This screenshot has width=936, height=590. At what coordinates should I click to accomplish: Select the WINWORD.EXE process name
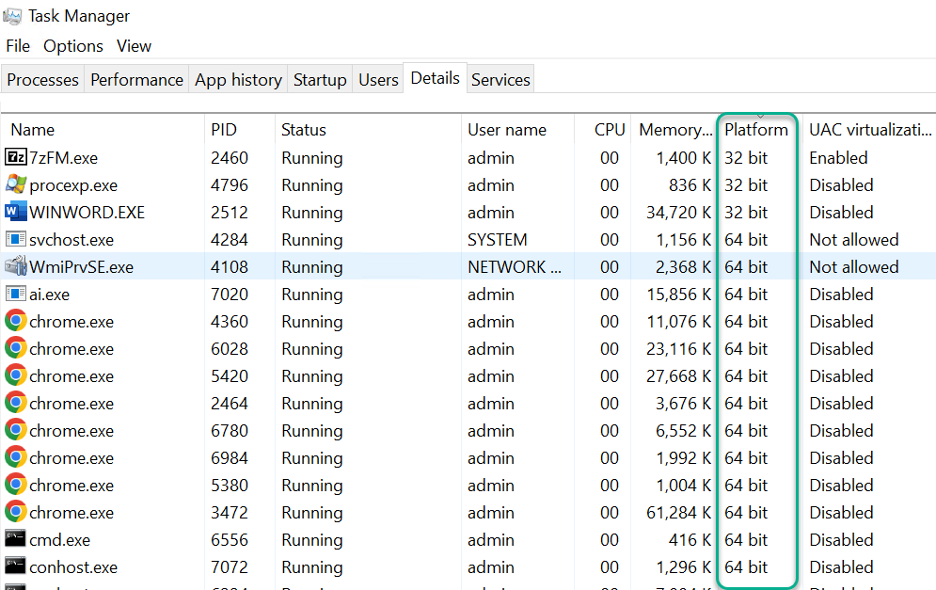pos(87,213)
